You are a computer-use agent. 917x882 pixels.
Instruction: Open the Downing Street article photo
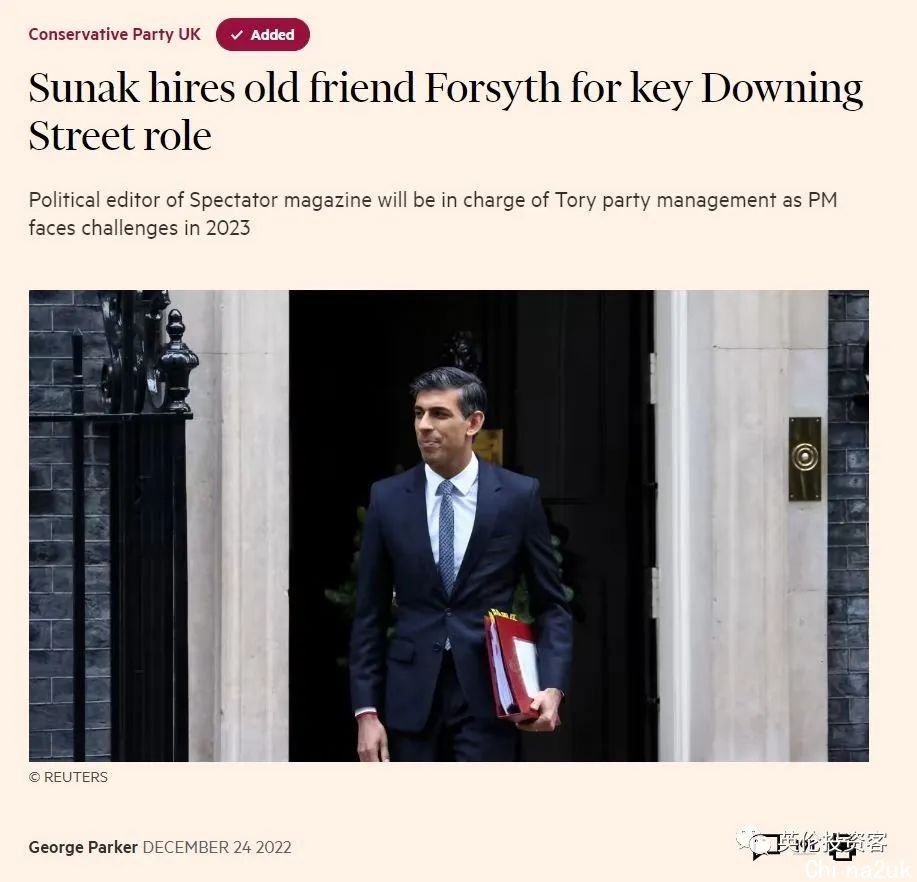[x=449, y=526]
